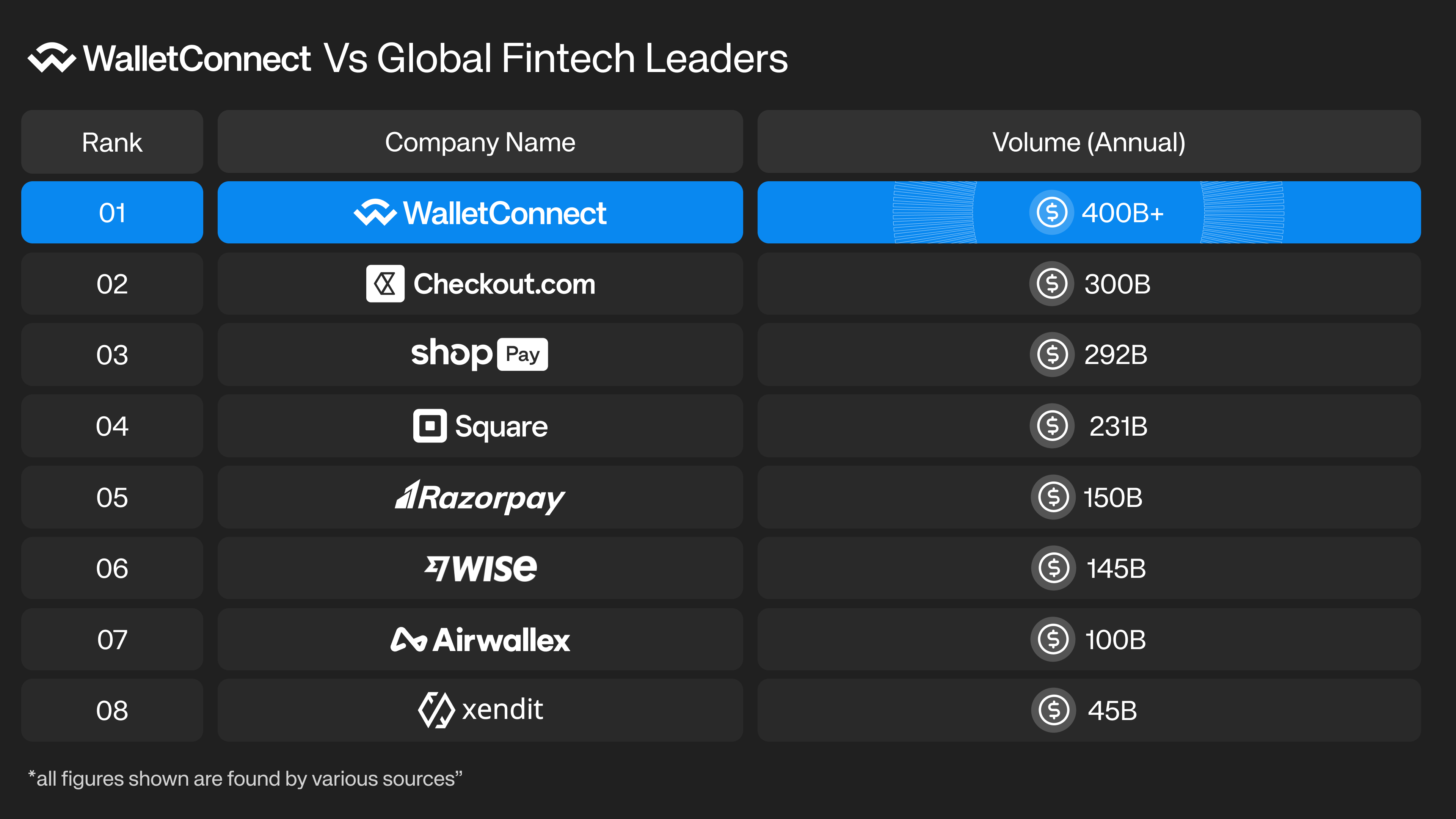Click the 292B volume value
The width and height of the screenshot is (1456, 819).
pos(1116,355)
